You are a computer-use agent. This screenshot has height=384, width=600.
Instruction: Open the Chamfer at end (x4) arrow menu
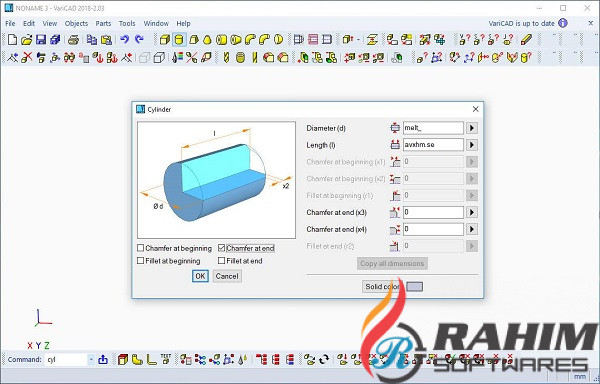click(x=472, y=229)
